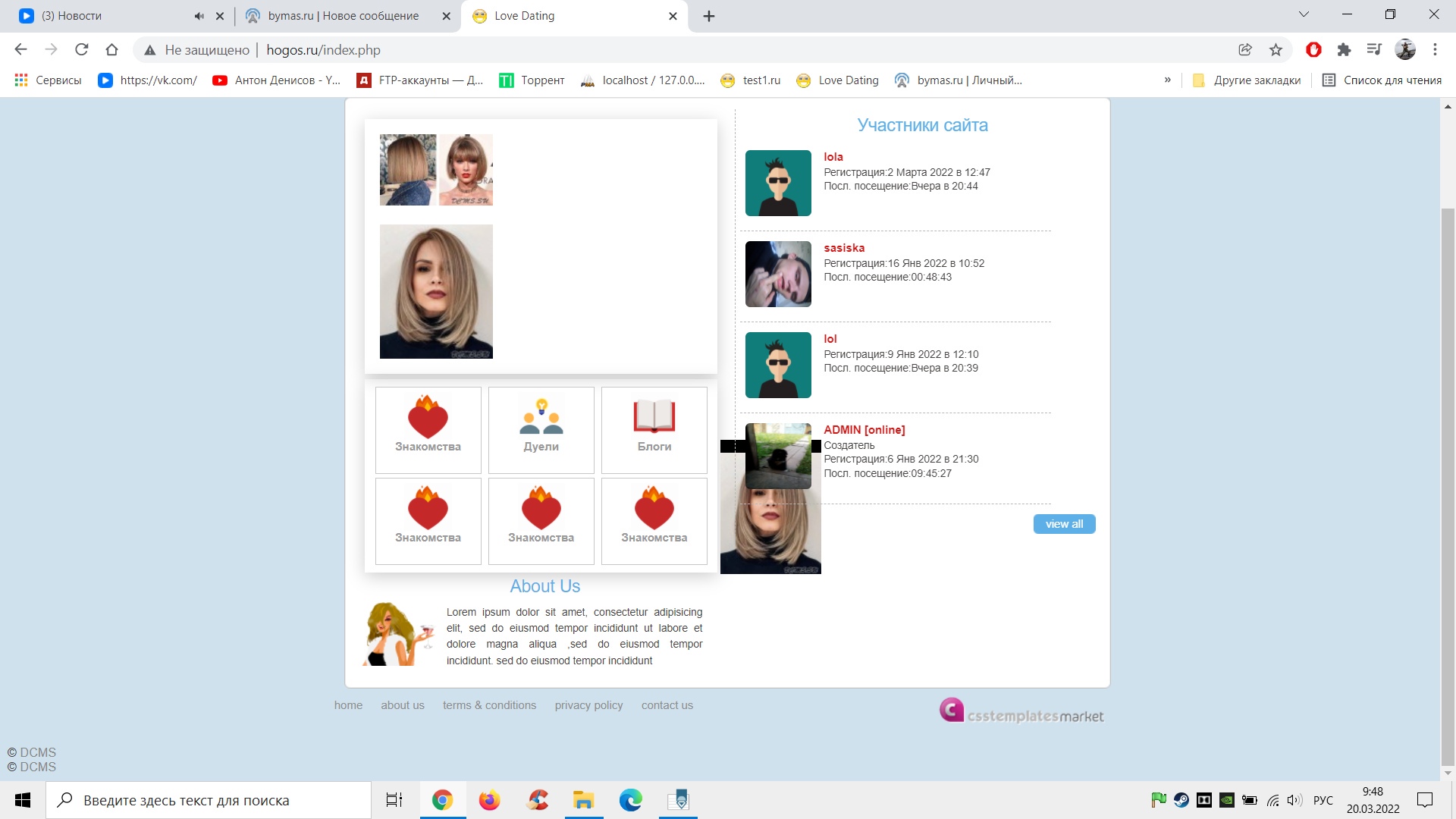Open the Chrome three-dot menu
This screenshot has width=1456, height=819.
(x=1435, y=50)
